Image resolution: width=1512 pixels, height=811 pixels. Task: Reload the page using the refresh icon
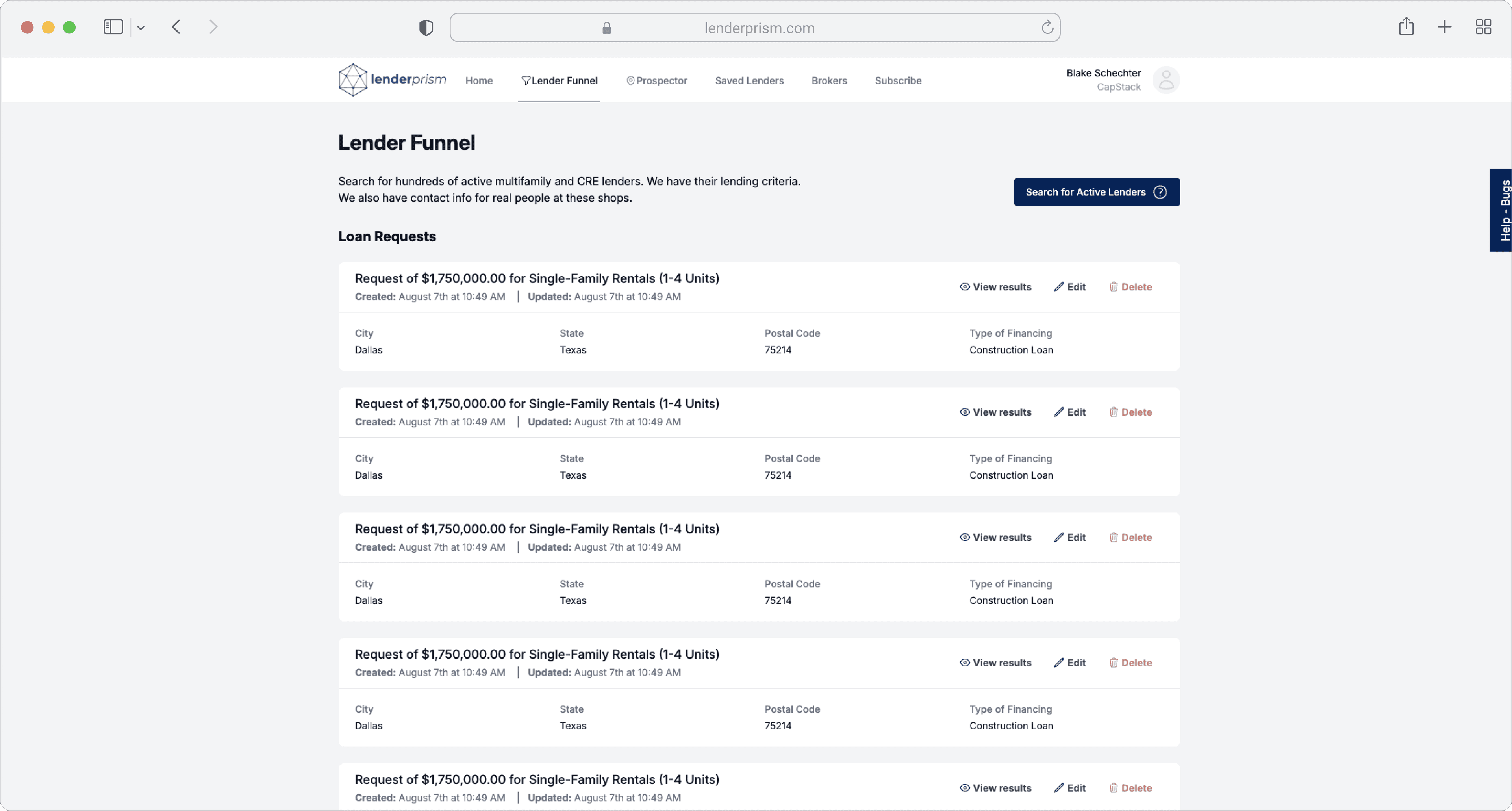click(1048, 27)
